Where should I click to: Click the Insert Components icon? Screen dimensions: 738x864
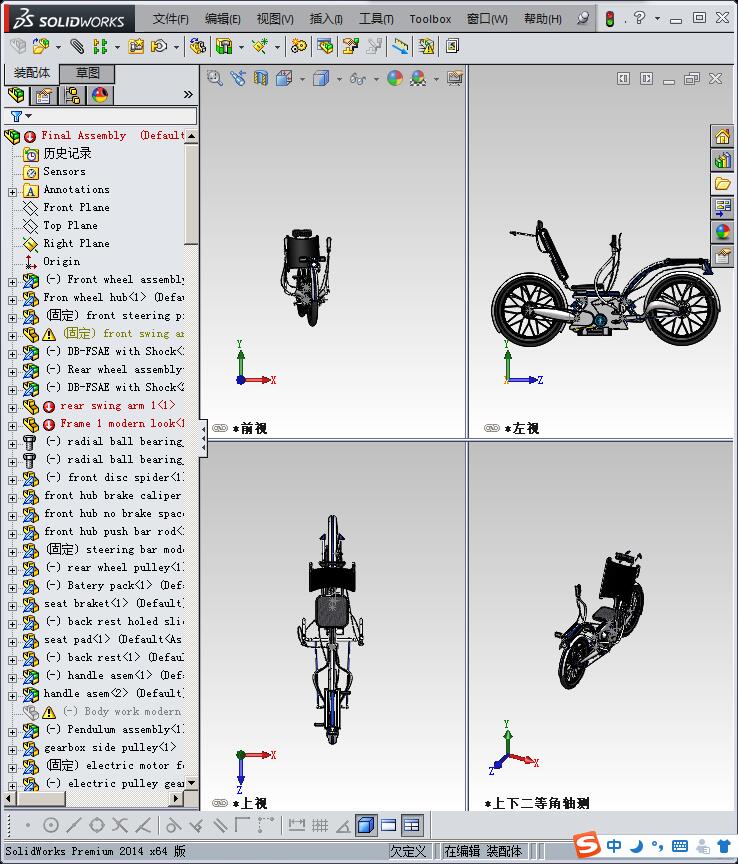click(40, 46)
